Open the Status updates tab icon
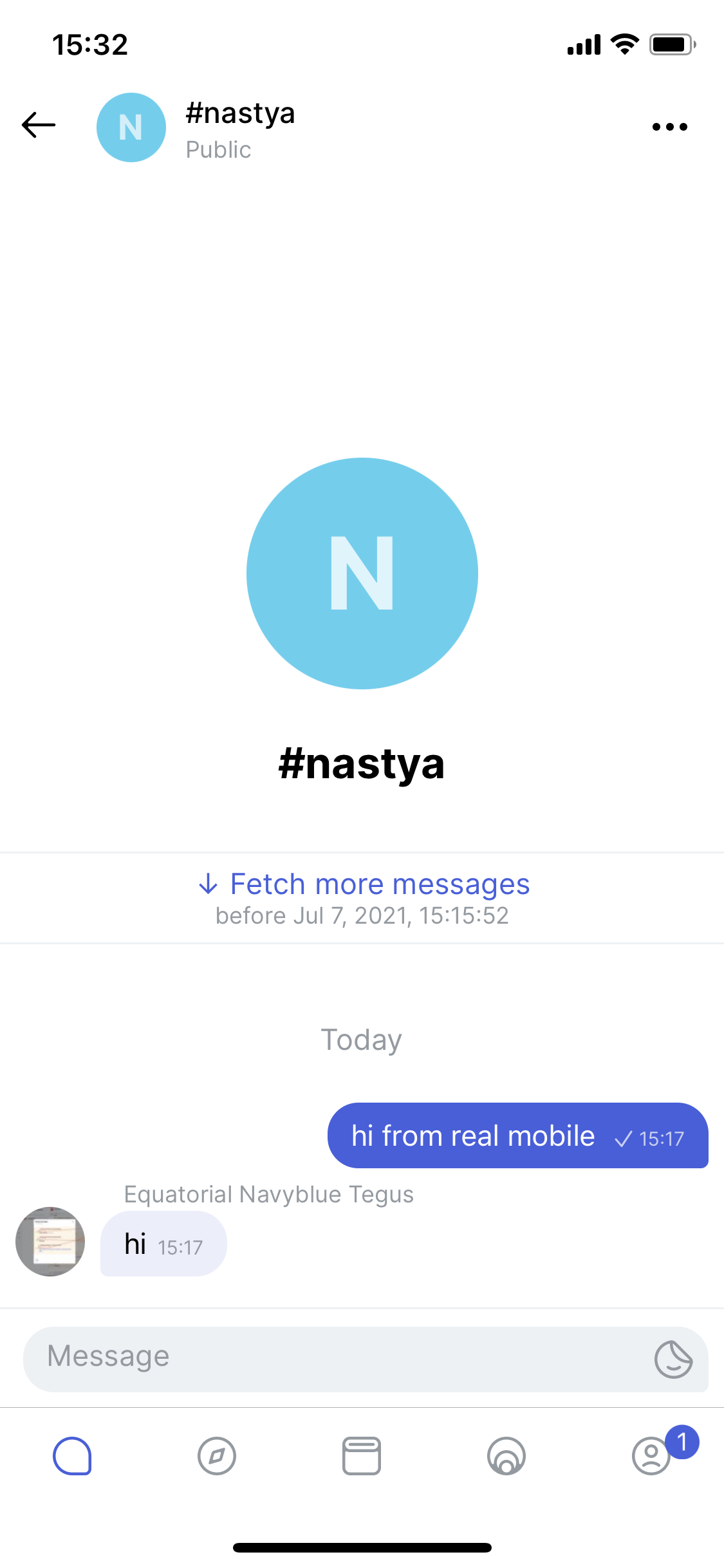The image size is (724, 1568). click(506, 1455)
